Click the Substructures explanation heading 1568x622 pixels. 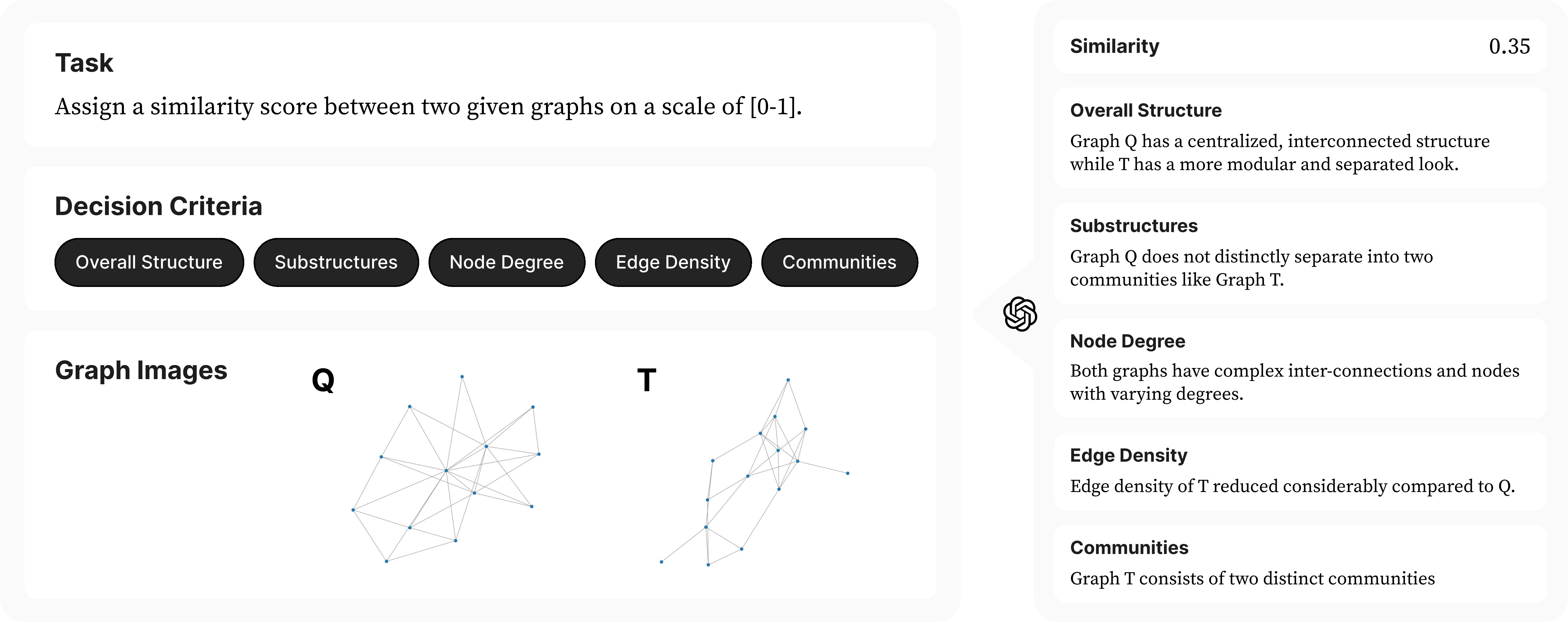point(1133,226)
